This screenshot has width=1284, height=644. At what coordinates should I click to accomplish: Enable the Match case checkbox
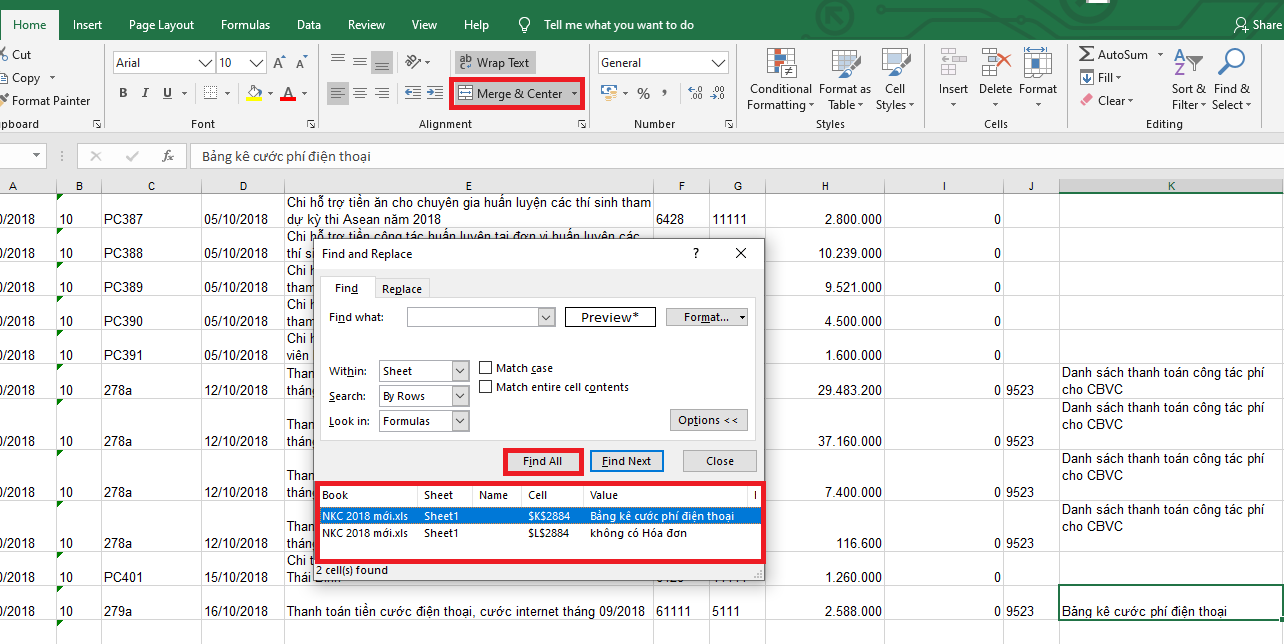tap(486, 368)
